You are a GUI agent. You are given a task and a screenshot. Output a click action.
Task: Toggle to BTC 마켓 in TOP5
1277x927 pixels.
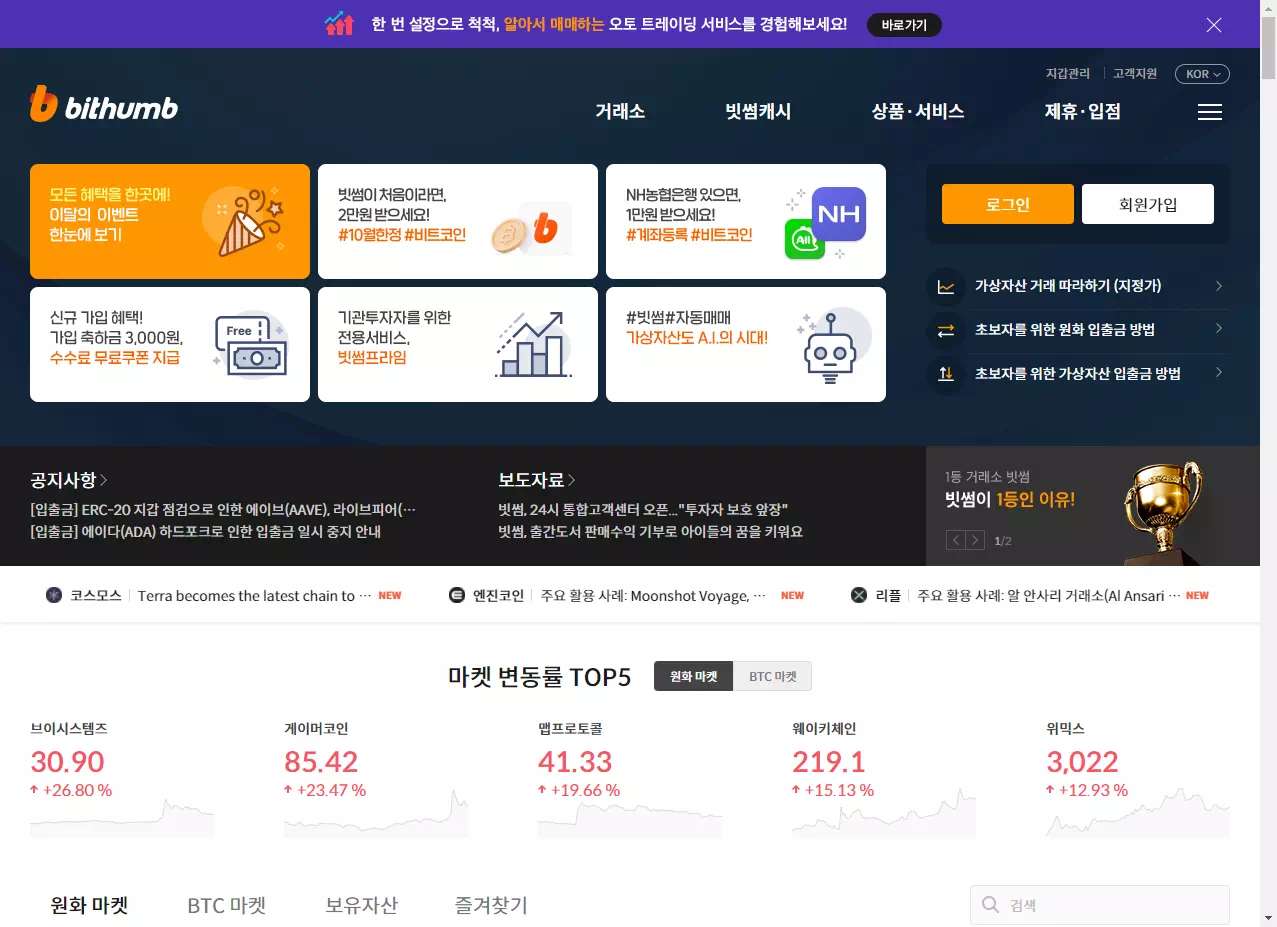tap(773, 676)
